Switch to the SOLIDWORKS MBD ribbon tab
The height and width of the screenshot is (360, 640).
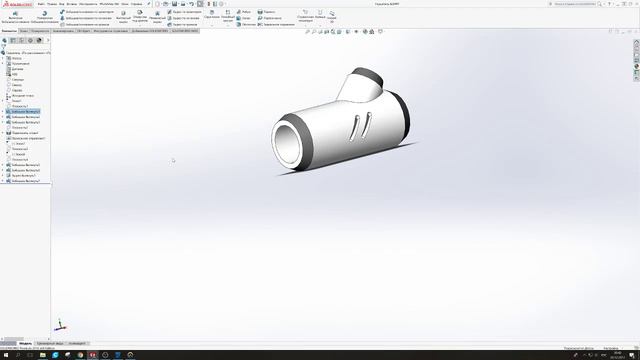185,31
